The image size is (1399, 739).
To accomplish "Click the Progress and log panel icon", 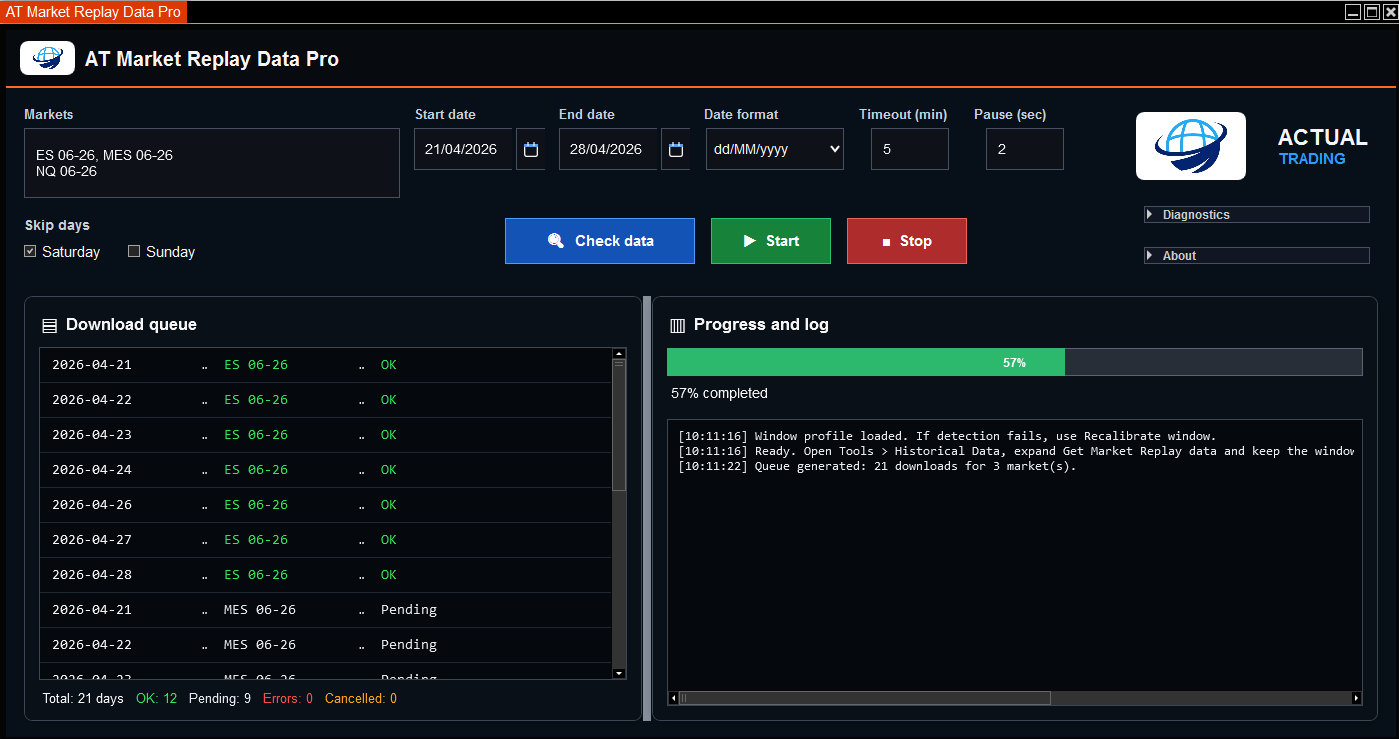I will [x=677, y=325].
